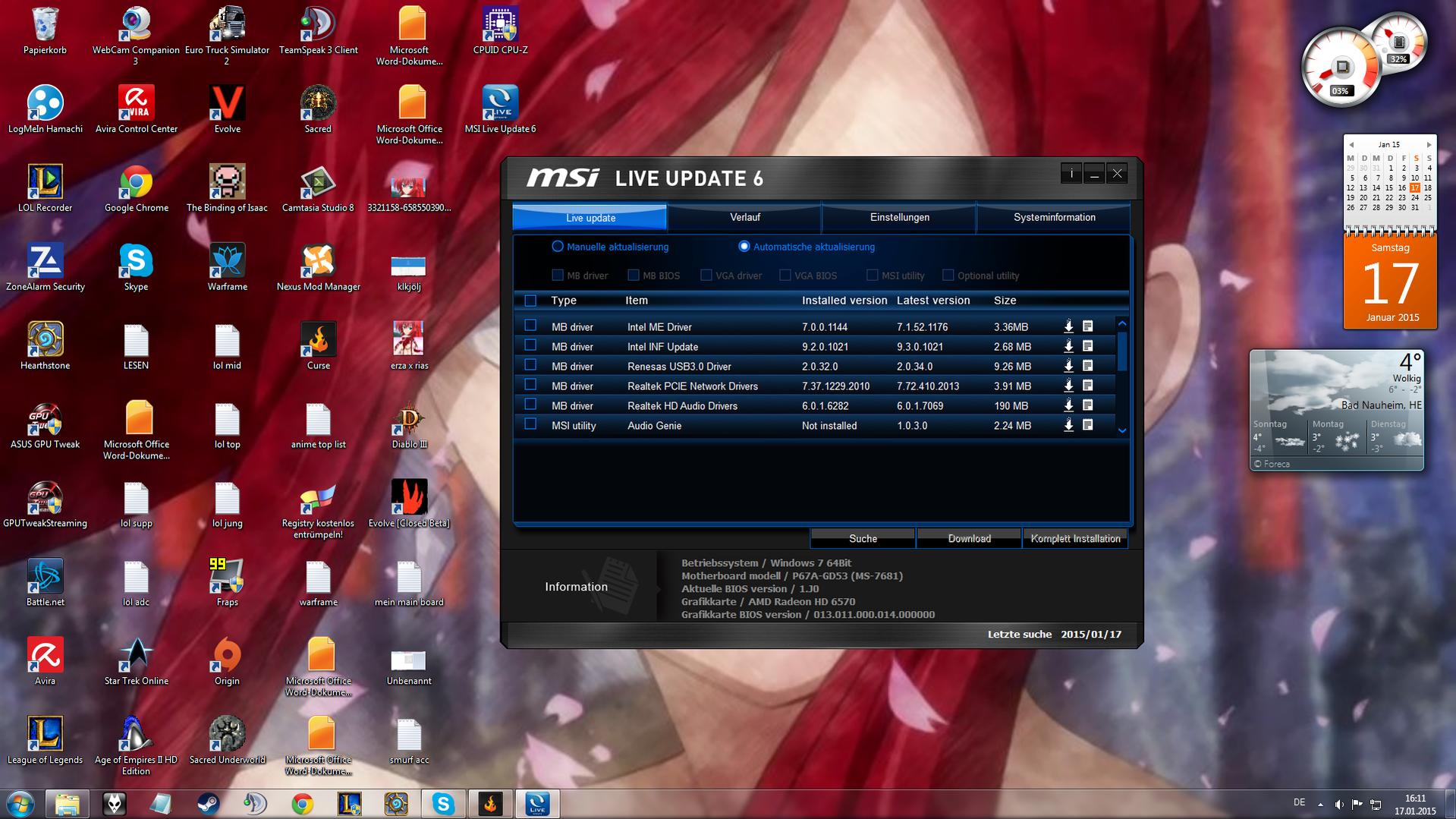
Task: Select the Battle.net desktop icon
Action: pyautogui.click(x=45, y=583)
